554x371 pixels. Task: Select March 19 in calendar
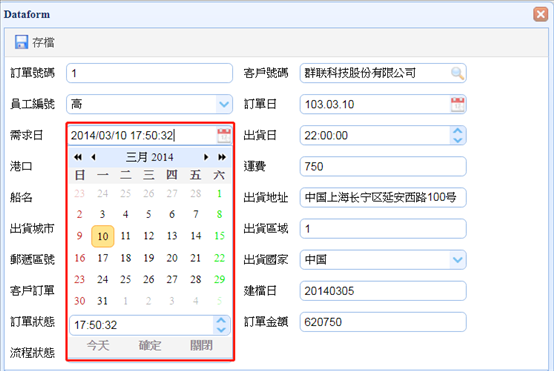pos(149,258)
